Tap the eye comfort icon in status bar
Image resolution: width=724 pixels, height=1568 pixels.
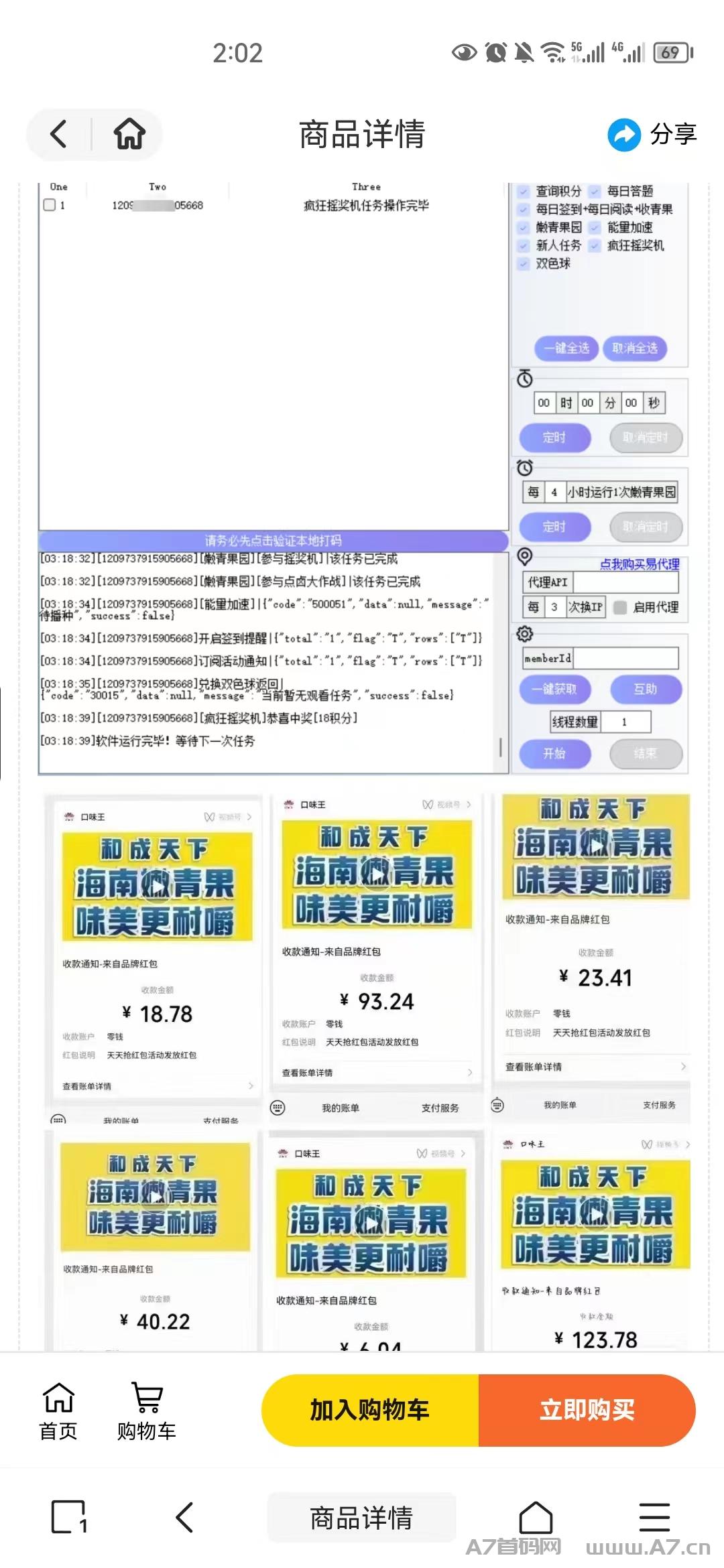[464, 52]
